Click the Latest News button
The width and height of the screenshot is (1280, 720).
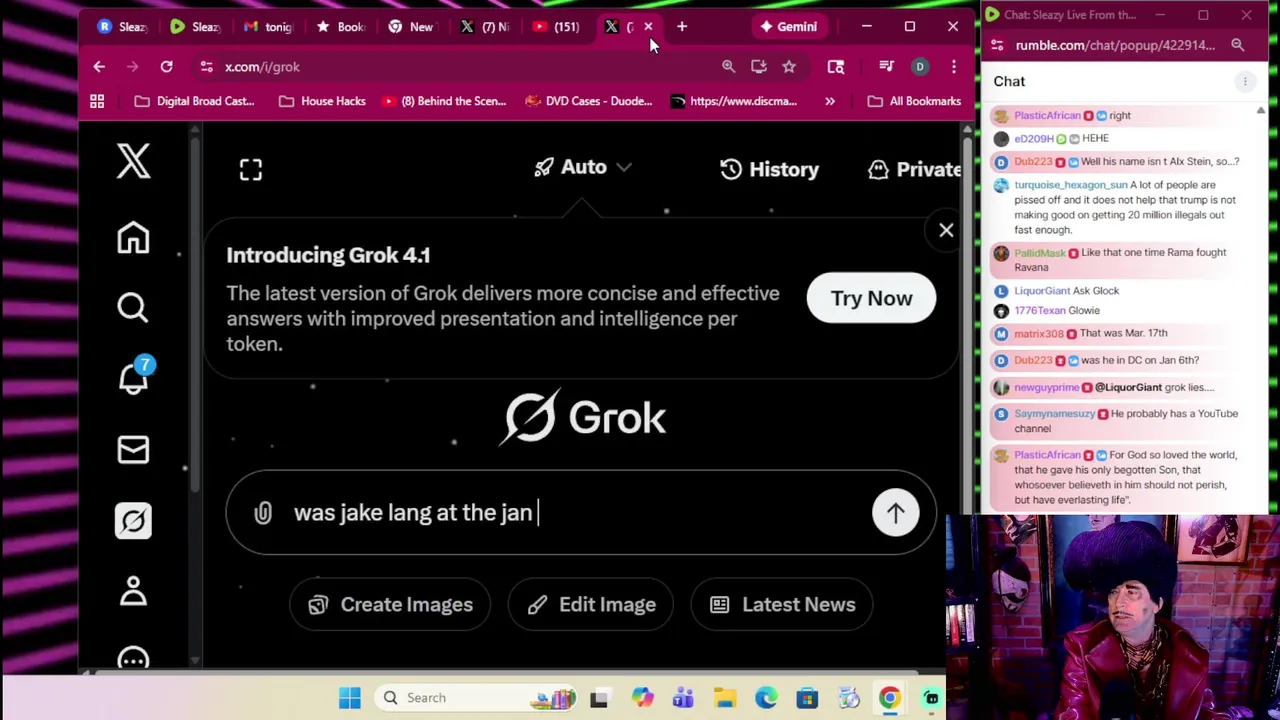[781, 604]
